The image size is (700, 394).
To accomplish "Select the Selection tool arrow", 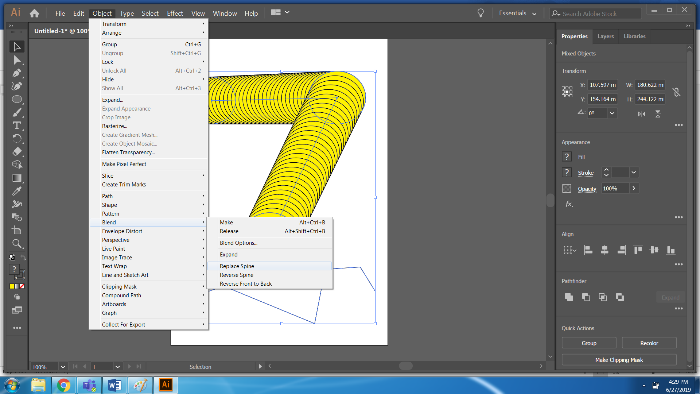I will pos(17,47).
